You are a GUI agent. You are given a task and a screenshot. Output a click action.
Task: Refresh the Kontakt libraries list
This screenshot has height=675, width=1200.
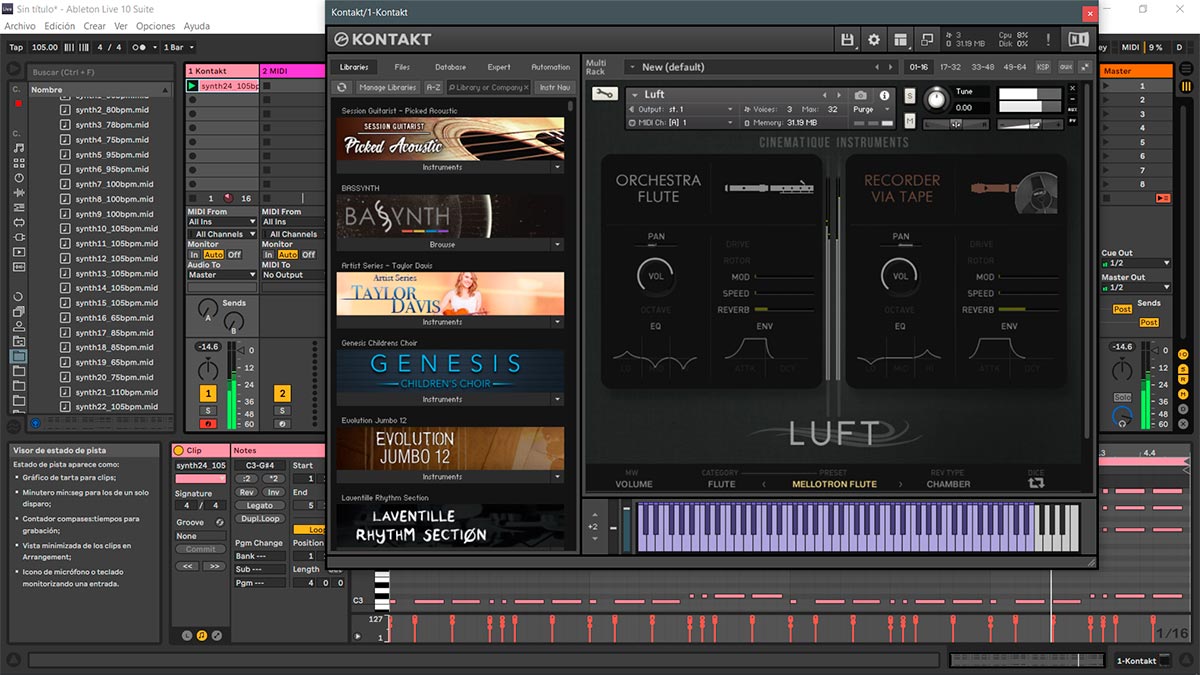click(342, 87)
